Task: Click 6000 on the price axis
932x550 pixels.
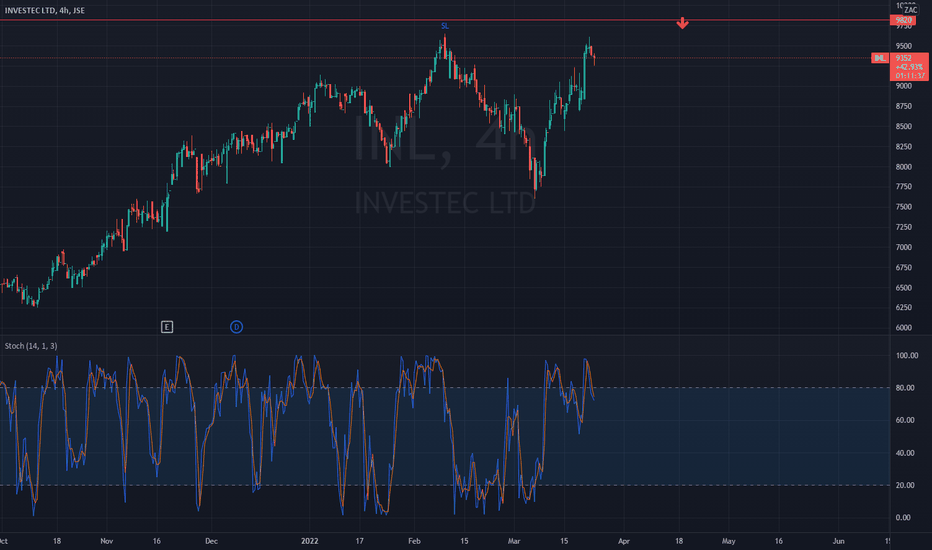Action: tap(903, 328)
